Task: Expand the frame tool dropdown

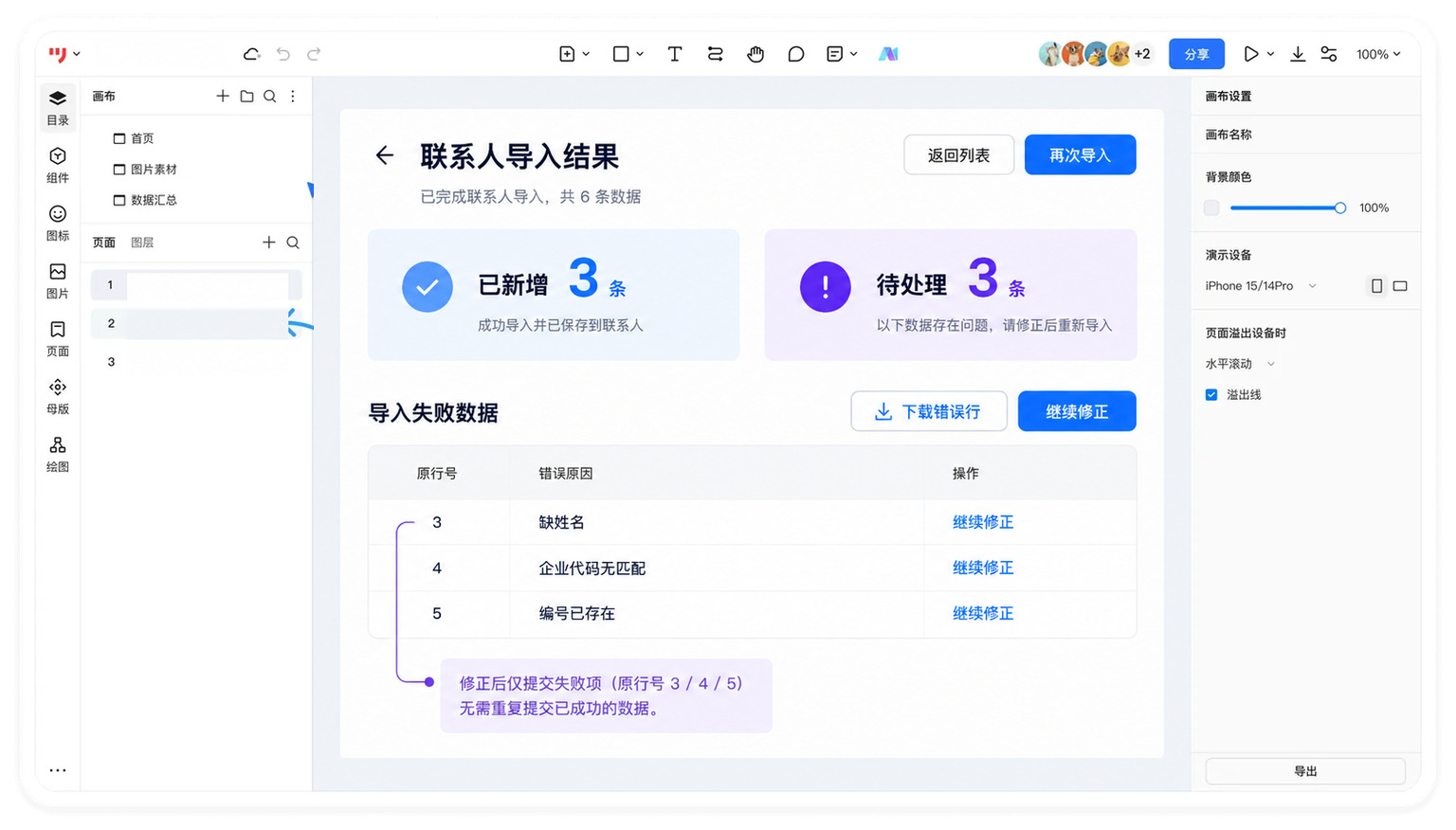Action: coord(587,54)
